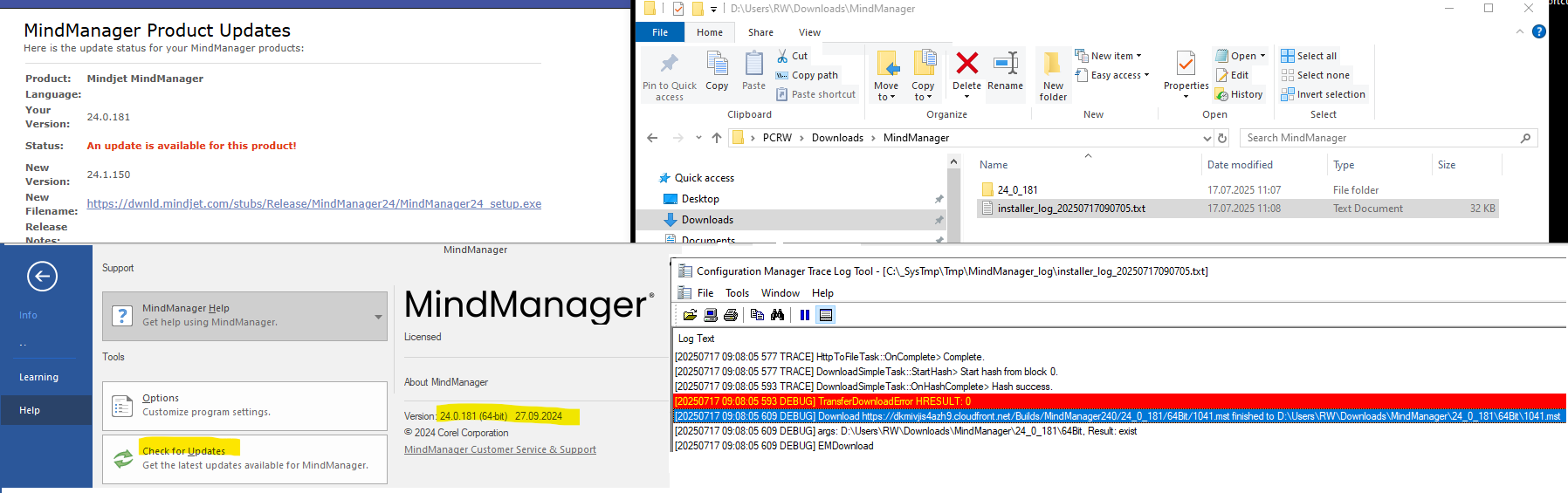This screenshot has width=1568, height=493.
Task: Click the PCRW breadcrumb in the address bar
Action: coord(777,138)
